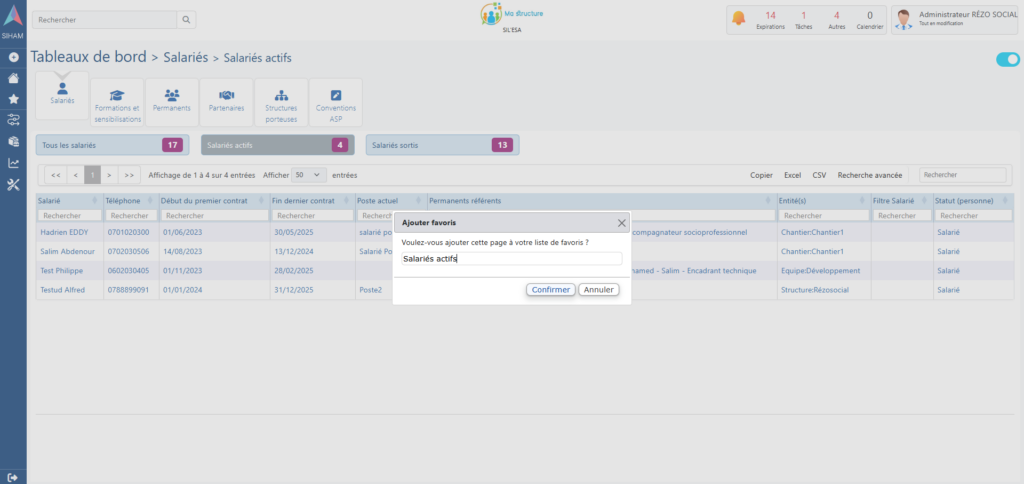The width and height of the screenshot is (1024, 484).
Task: Open the Afficher 50 entries dropdown
Action: [308, 174]
